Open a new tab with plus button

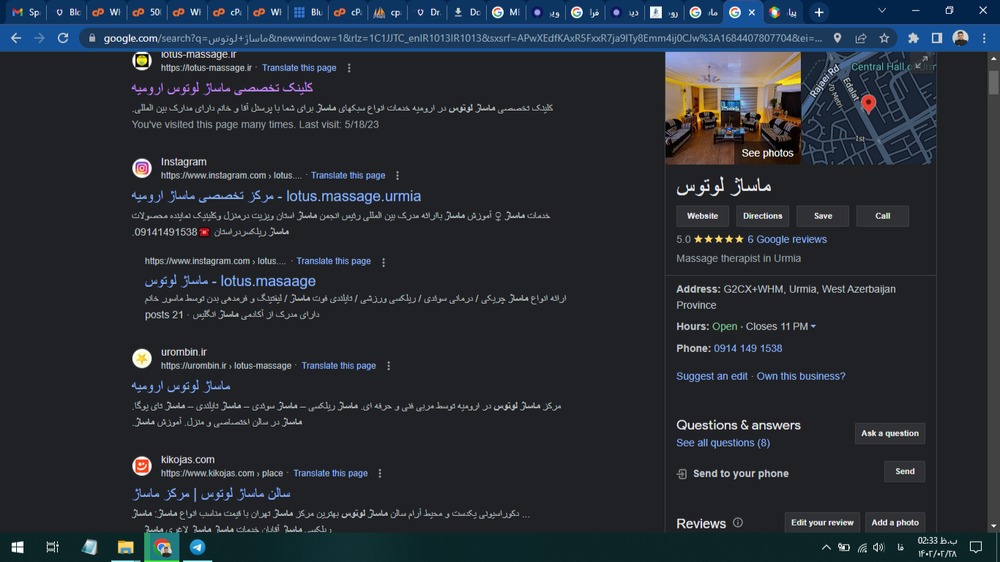pyautogui.click(x=819, y=12)
